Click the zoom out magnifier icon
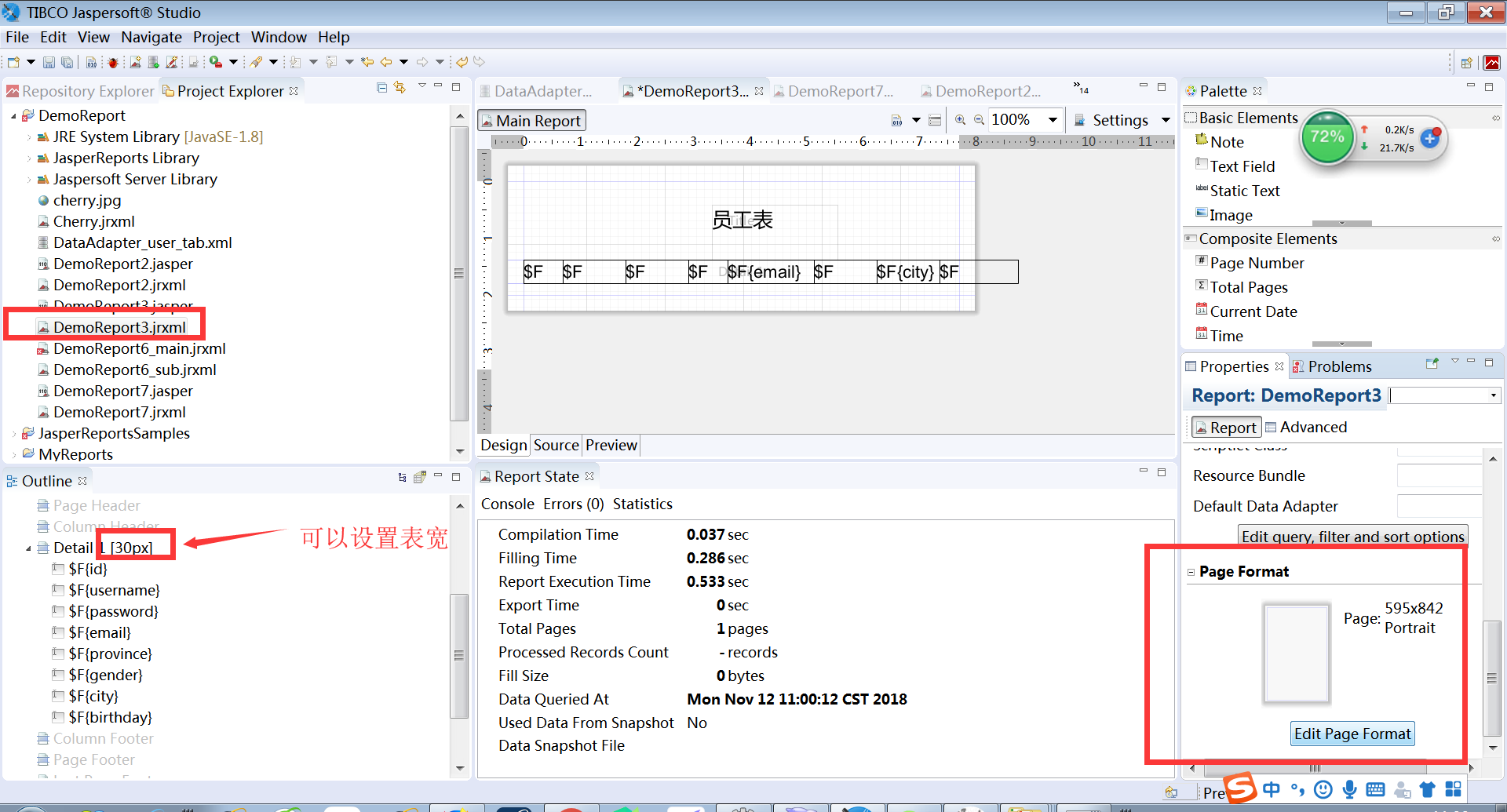The image size is (1507, 812). pyautogui.click(x=979, y=120)
